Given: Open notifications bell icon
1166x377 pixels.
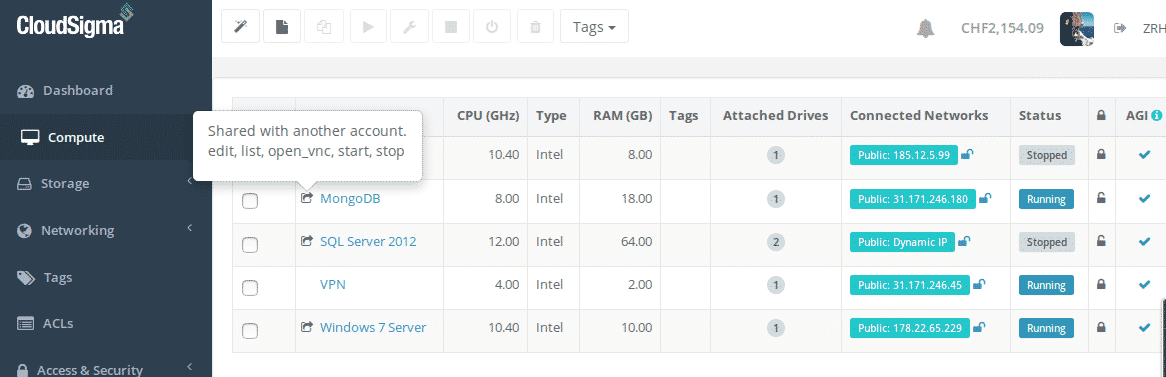Looking at the screenshot, I should 925,29.
